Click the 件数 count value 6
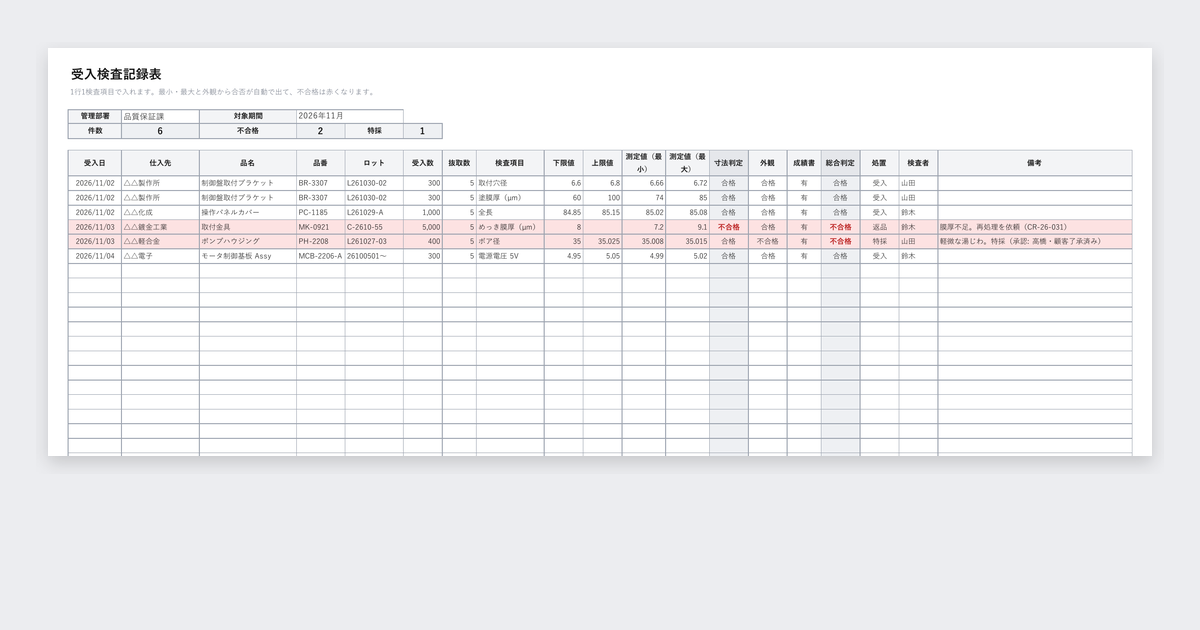 (x=160, y=131)
